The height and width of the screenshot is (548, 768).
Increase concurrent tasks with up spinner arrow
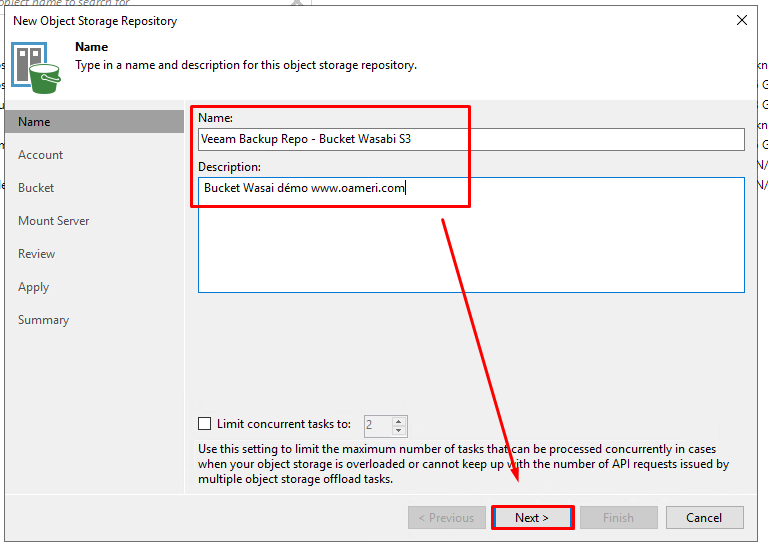tap(399, 421)
